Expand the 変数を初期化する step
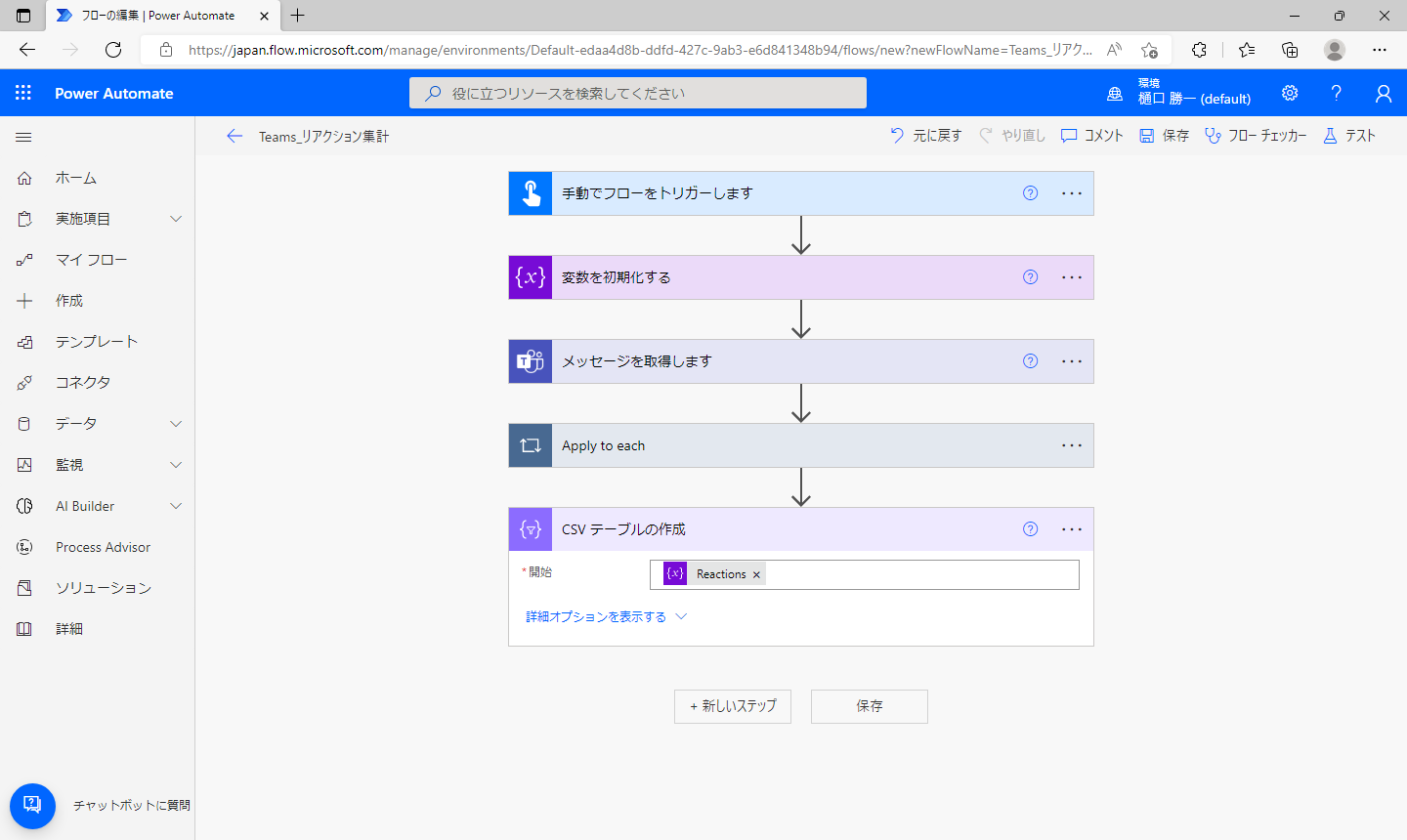1407x840 pixels. coord(801,277)
